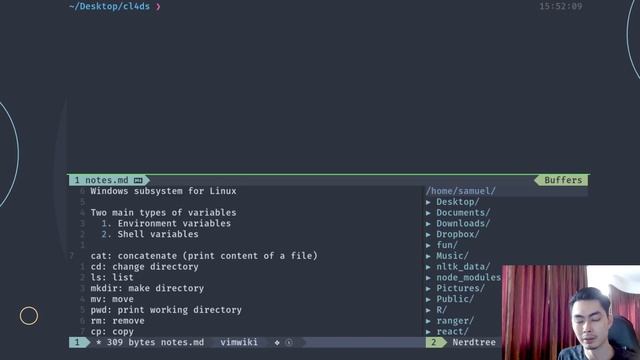This screenshot has height=360, width=640.
Task: Click the 'cat: concatenate' line
Action: (204, 256)
